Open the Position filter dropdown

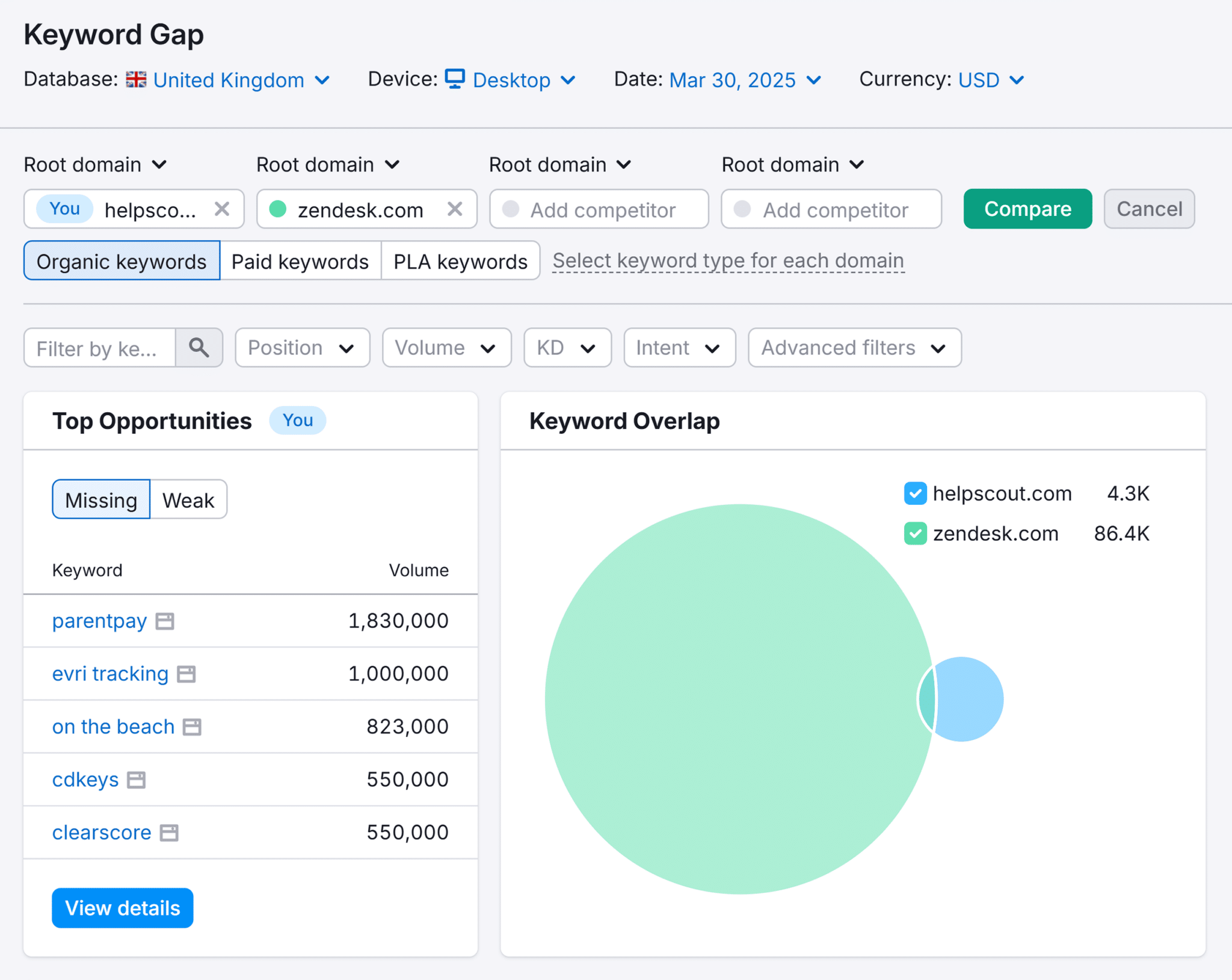302,348
